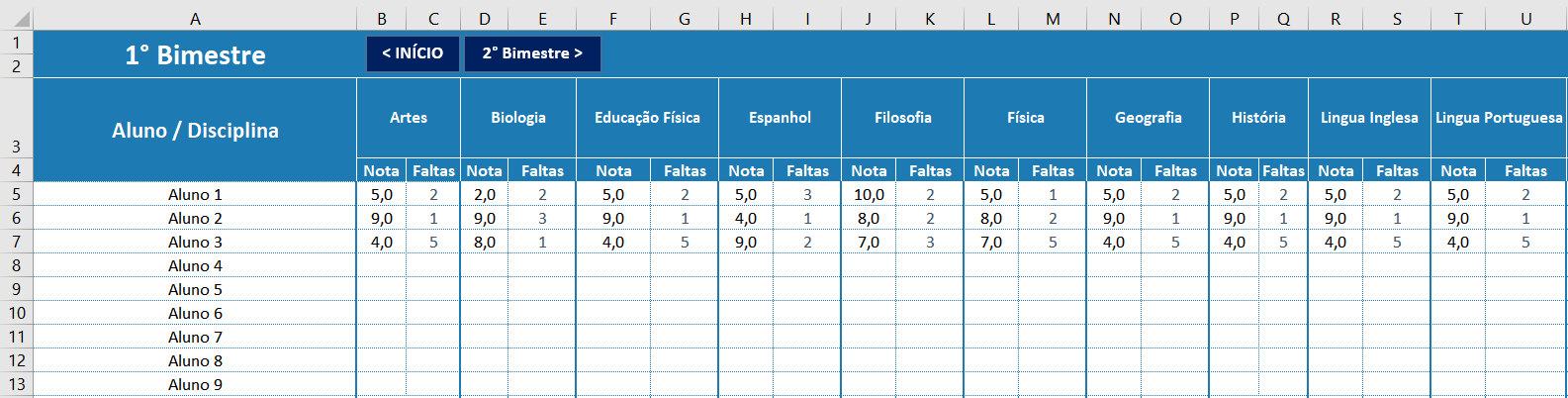Select the Aluno 9 name cell
The width and height of the screenshot is (1568, 398).
(x=195, y=384)
